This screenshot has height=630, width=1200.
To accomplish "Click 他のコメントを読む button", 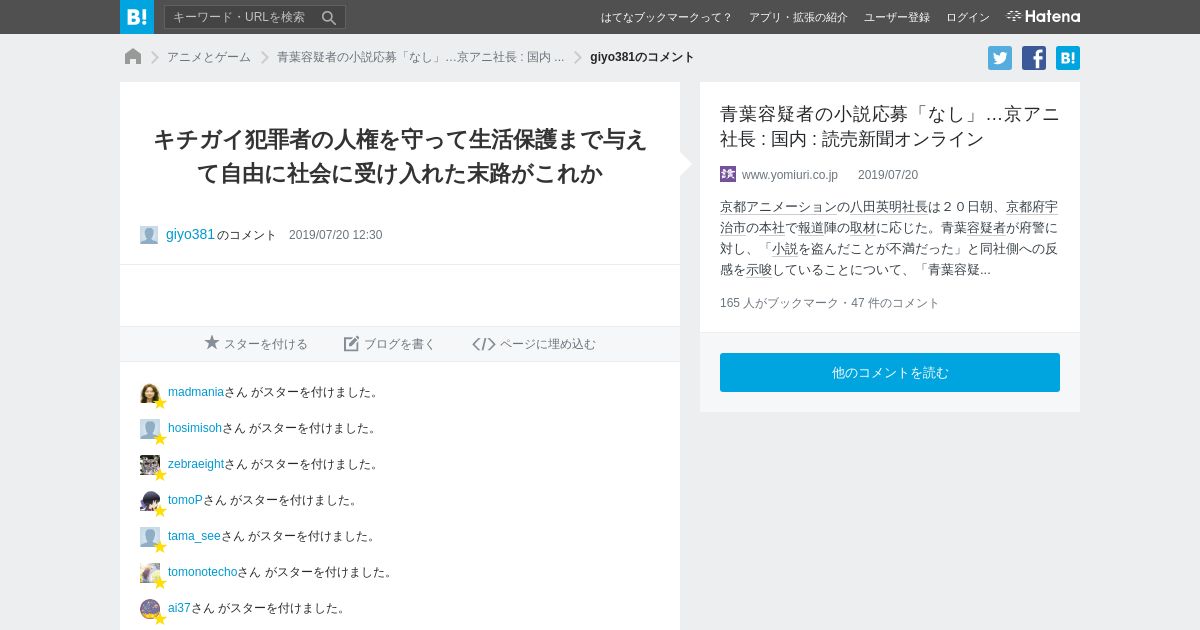I will click(890, 372).
